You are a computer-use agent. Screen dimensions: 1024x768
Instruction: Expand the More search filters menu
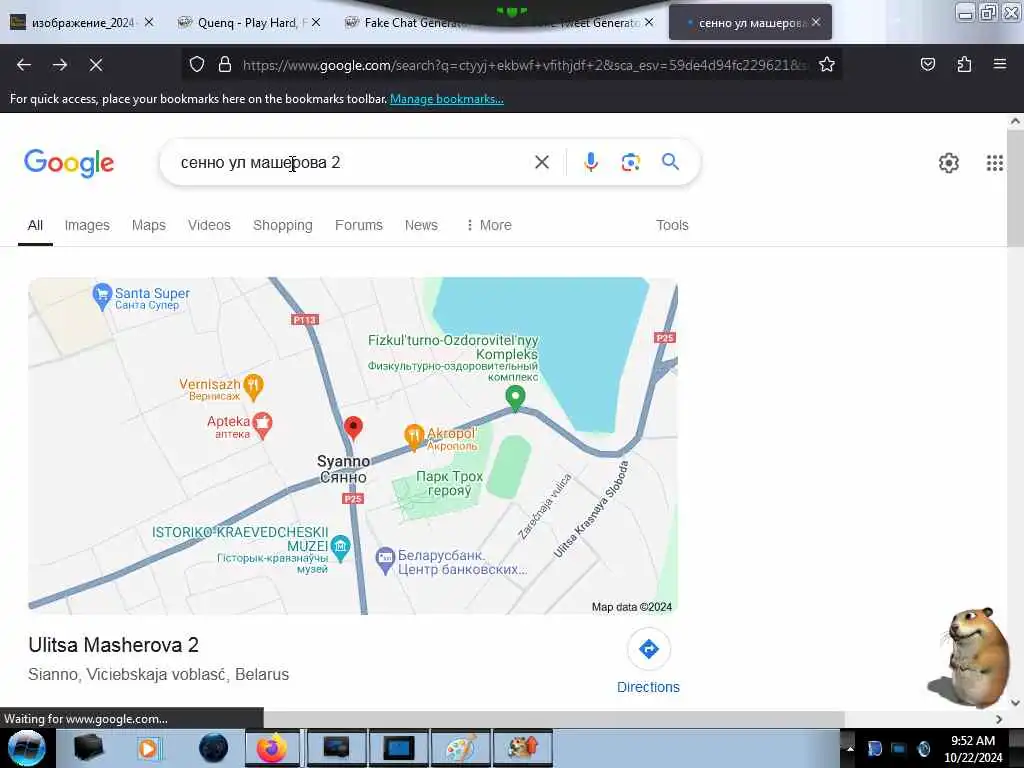coord(488,225)
